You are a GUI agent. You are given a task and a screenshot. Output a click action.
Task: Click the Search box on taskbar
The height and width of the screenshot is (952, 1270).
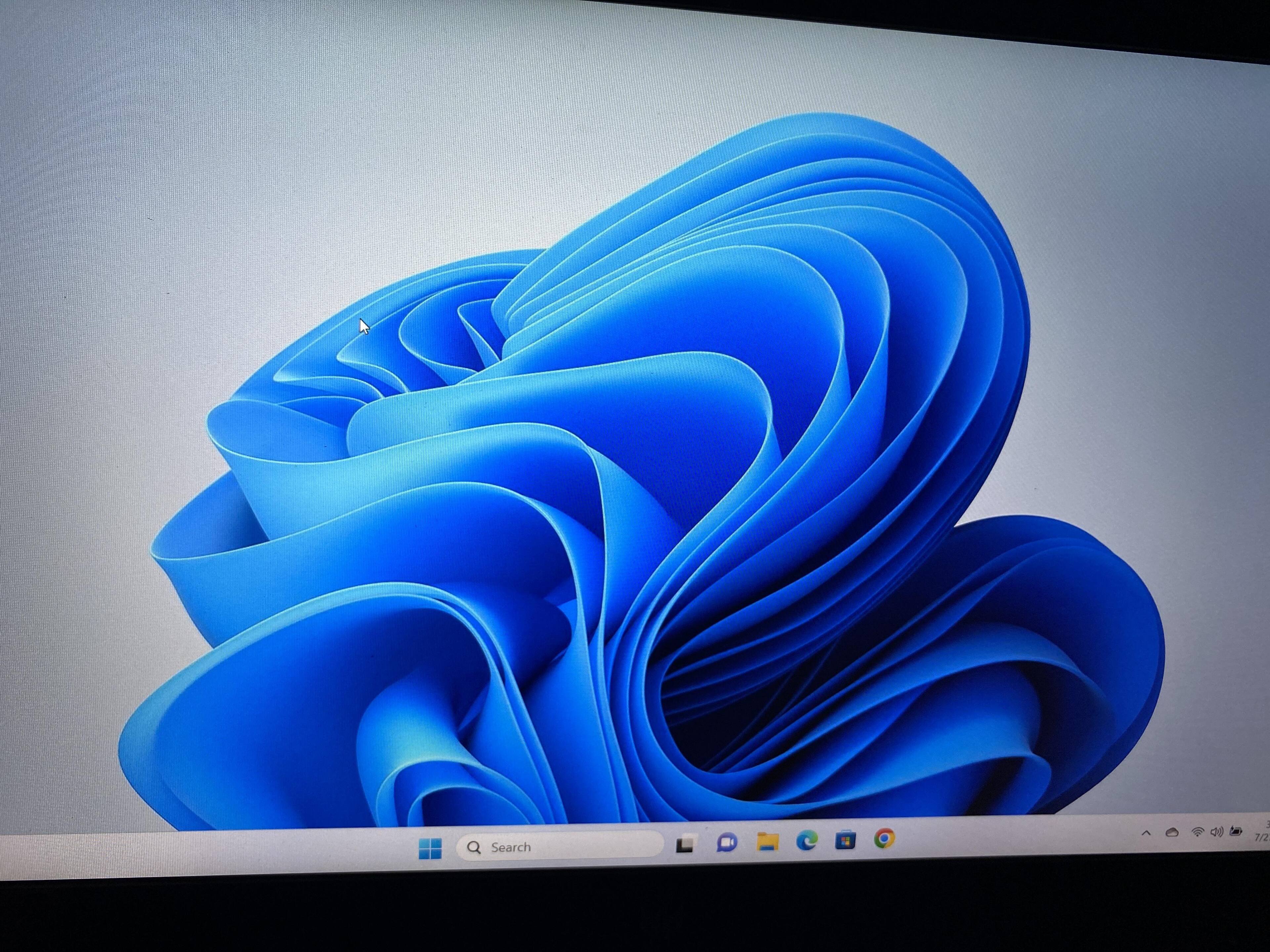(574, 847)
